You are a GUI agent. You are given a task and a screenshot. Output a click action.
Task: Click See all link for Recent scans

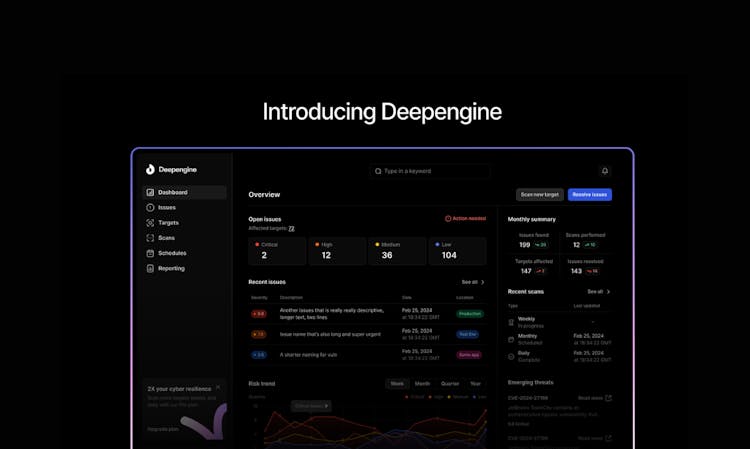click(x=595, y=292)
